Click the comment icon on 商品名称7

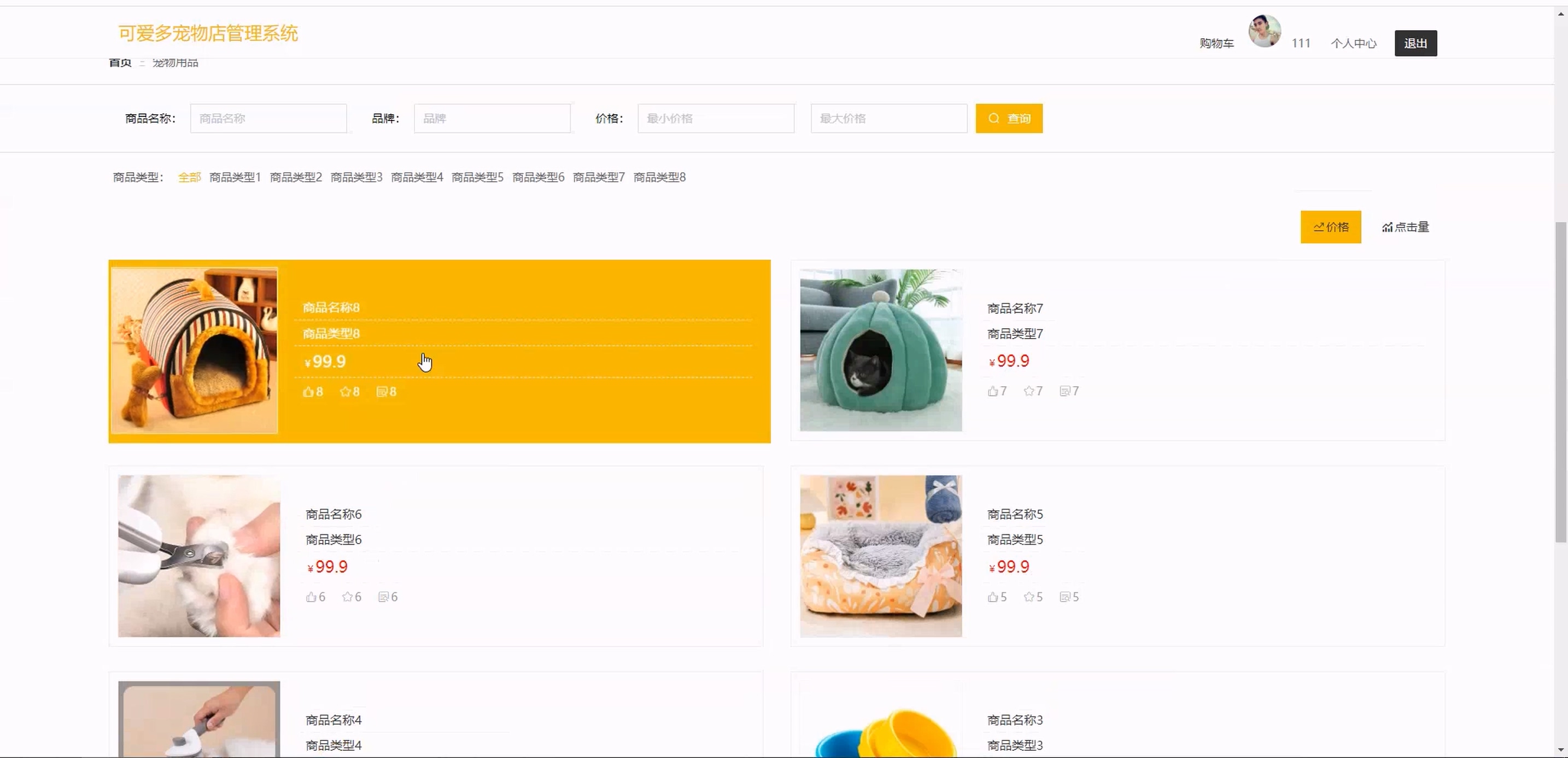pos(1064,392)
